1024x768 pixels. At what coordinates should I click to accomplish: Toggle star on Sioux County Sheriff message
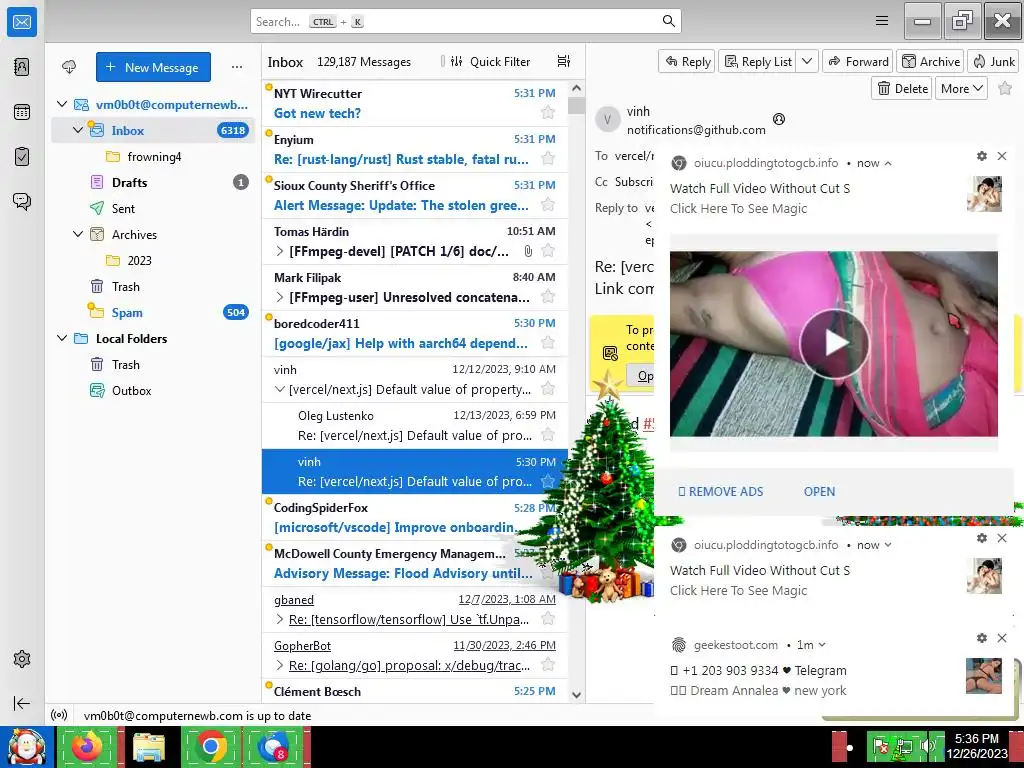(x=548, y=205)
